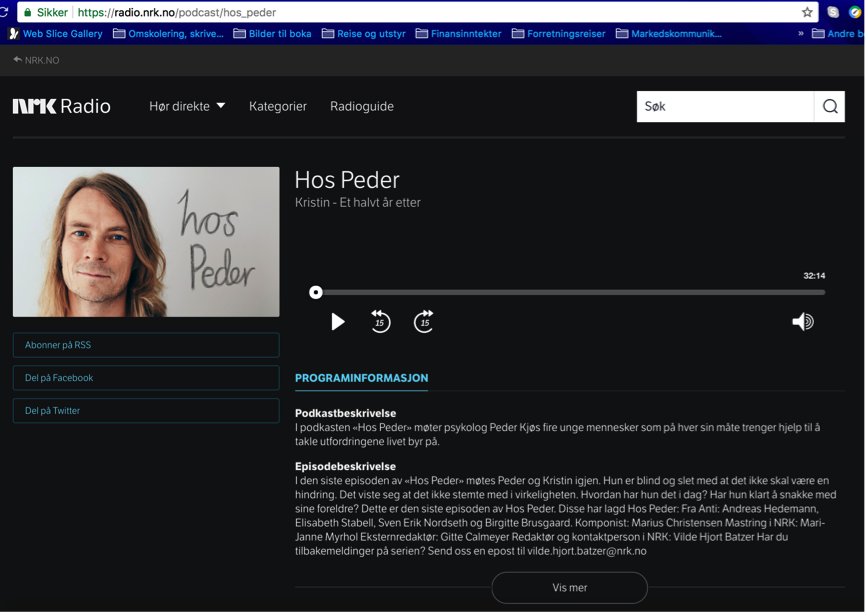Open the Skype extension icon
Viewport: 865px width, 612px height.
833,12
